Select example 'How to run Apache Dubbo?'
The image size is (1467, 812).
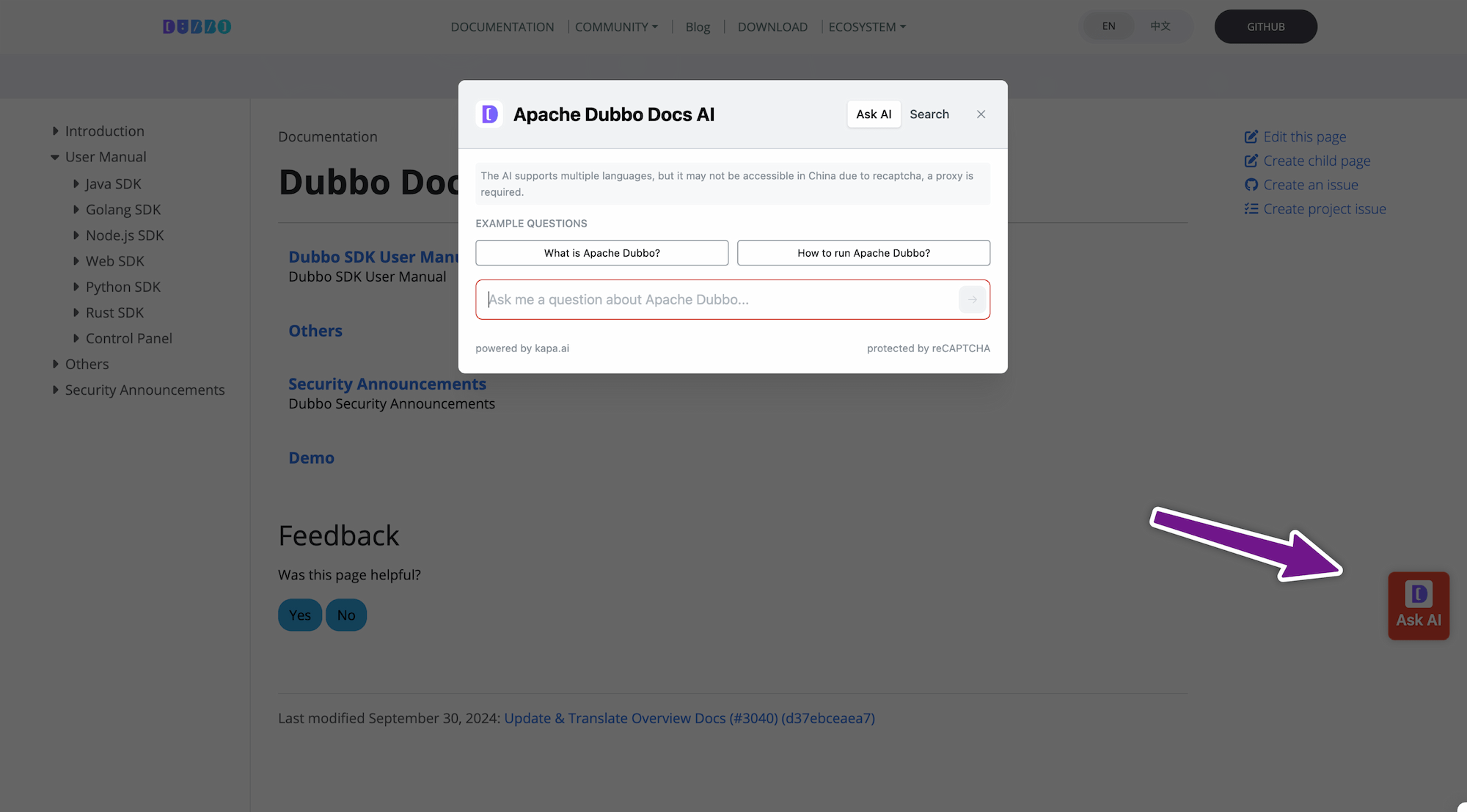point(863,253)
